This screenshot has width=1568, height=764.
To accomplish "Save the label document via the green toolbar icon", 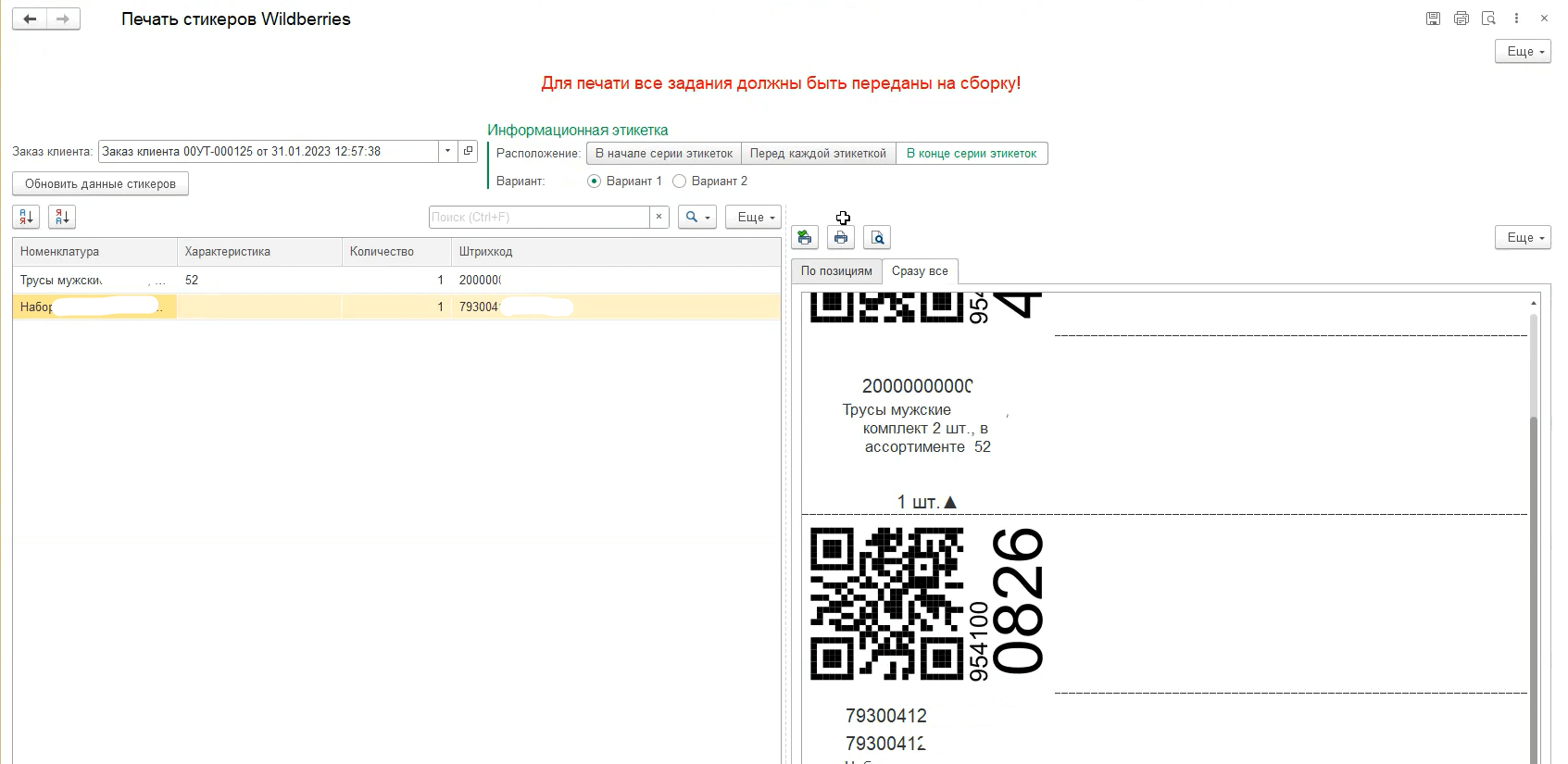I will [x=804, y=238].
